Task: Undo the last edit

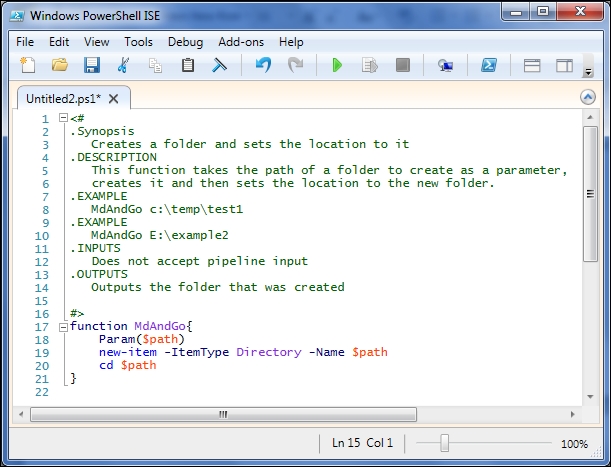Action: [x=263, y=65]
